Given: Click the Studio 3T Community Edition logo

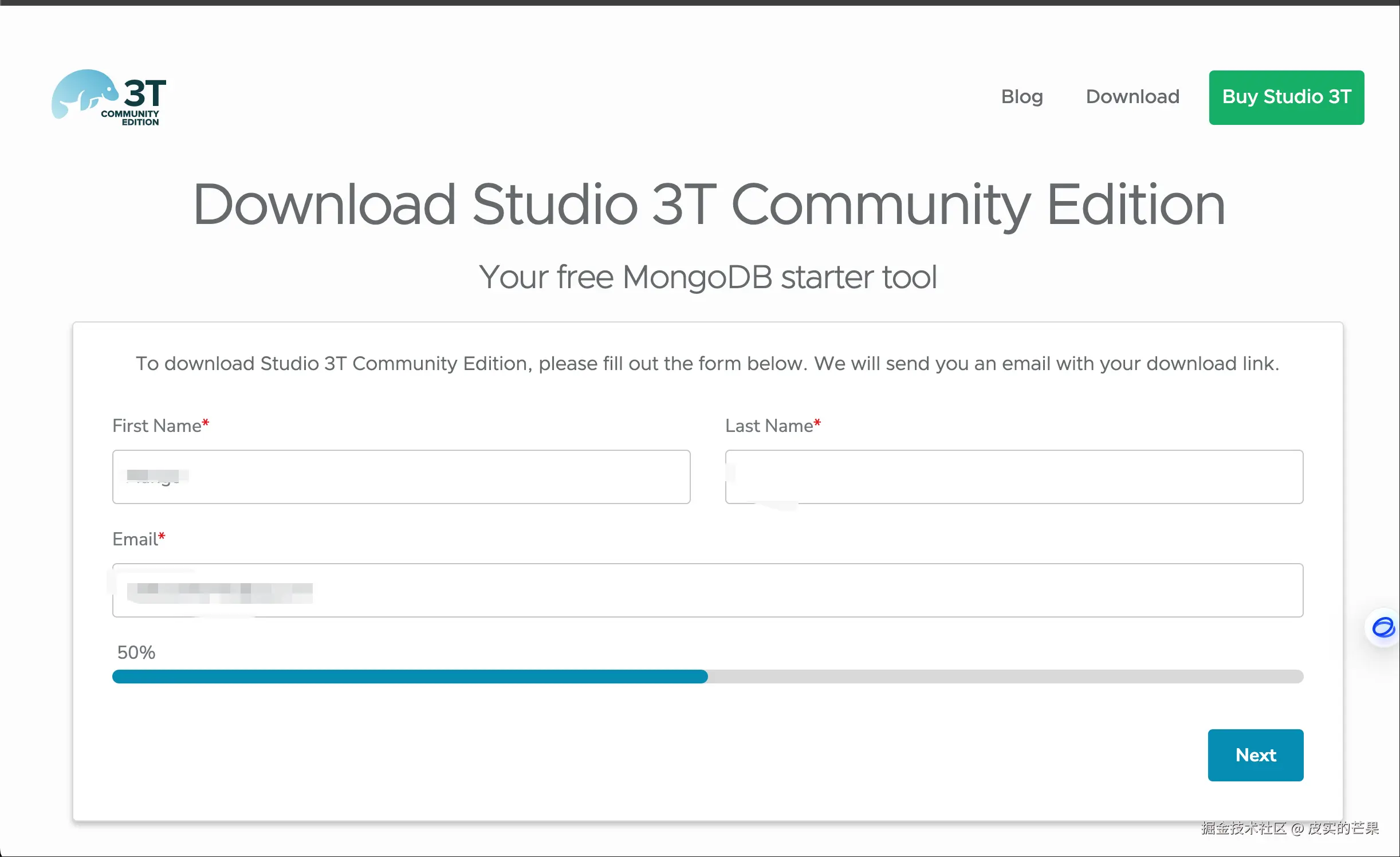Looking at the screenshot, I should pyautogui.click(x=109, y=97).
